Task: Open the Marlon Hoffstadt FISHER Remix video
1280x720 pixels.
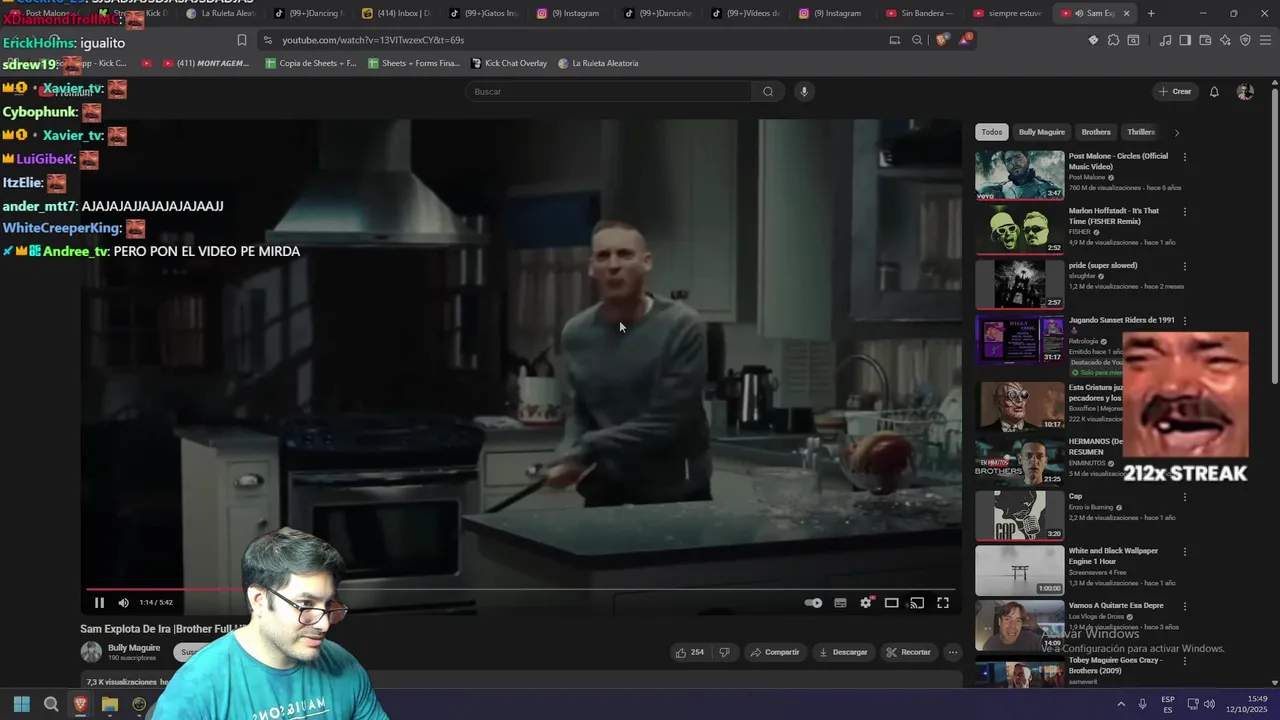Action: click(x=1020, y=230)
